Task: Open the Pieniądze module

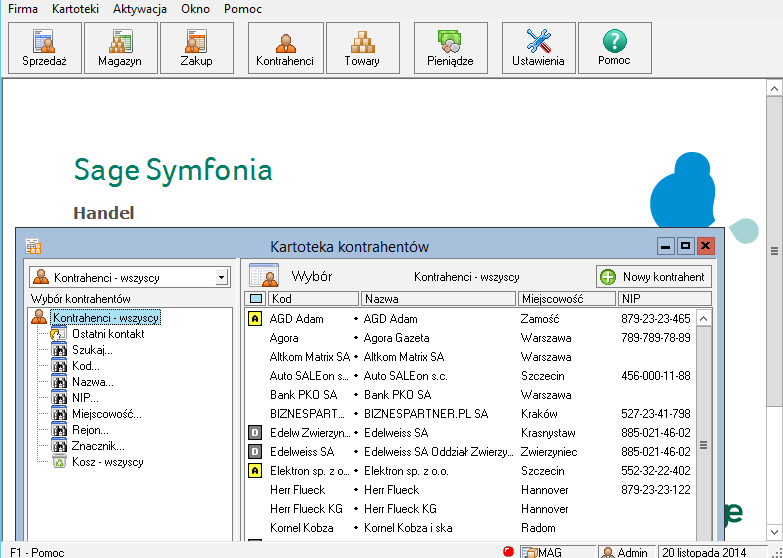Action: click(450, 48)
